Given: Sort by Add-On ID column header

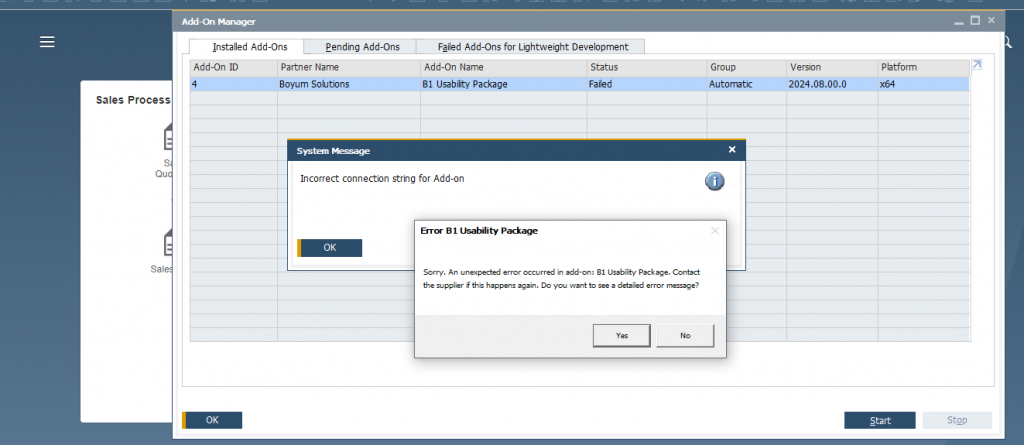Looking at the screenshot, I should pos(234,67).
